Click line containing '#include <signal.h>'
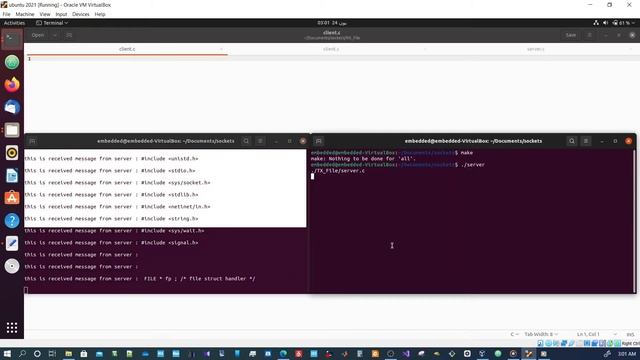 click(111, 242)
